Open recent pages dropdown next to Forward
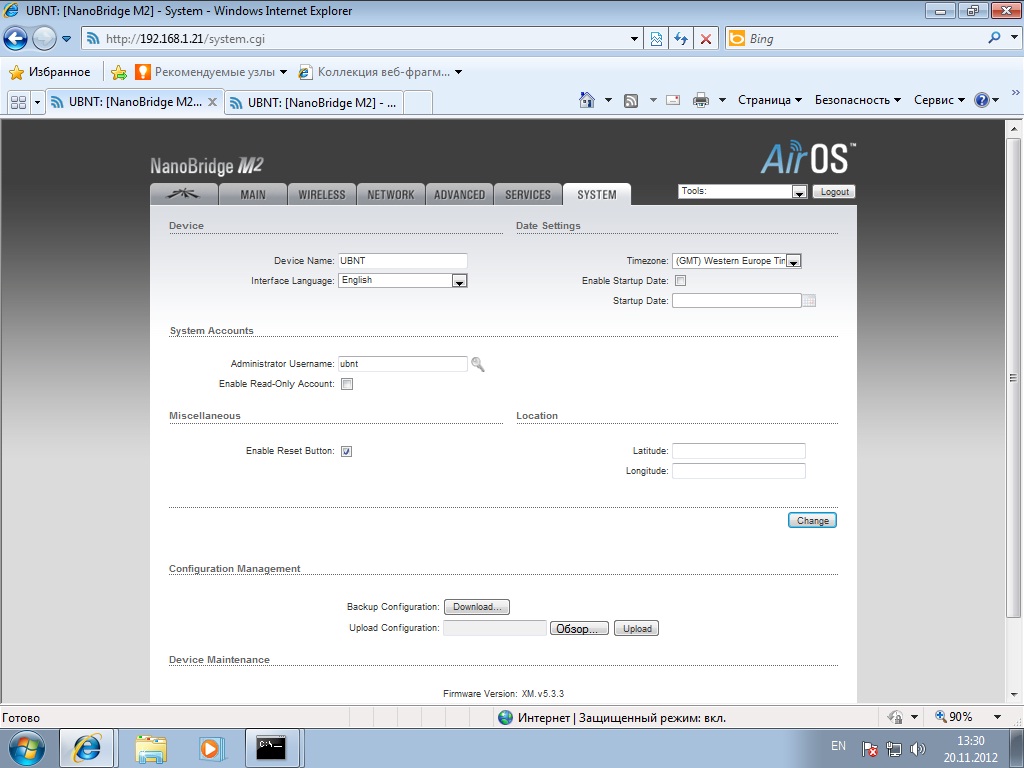This screenshot has height=768, width=1024. point(66,39)
